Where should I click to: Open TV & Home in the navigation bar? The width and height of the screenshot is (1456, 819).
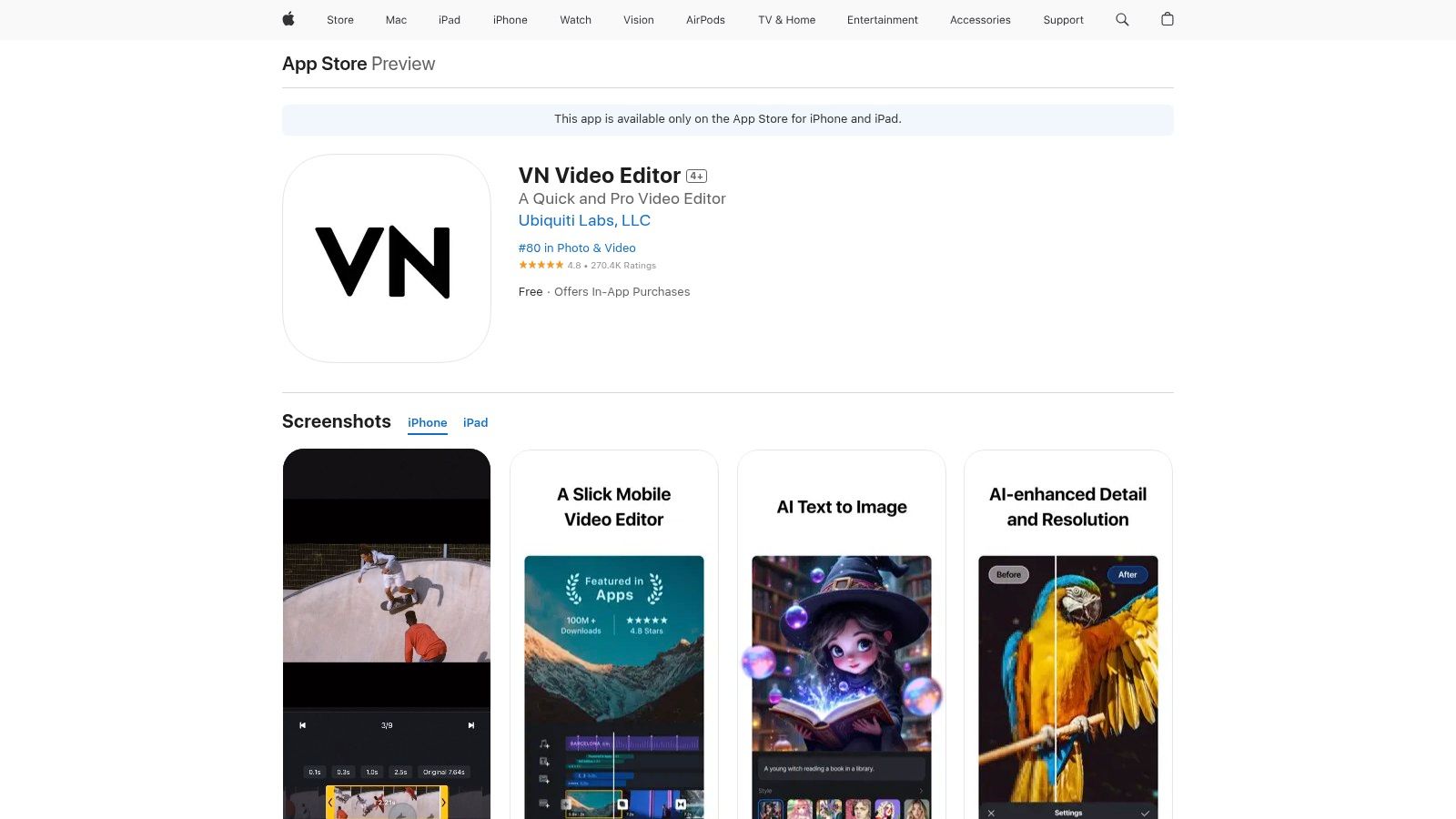point(786,19)
